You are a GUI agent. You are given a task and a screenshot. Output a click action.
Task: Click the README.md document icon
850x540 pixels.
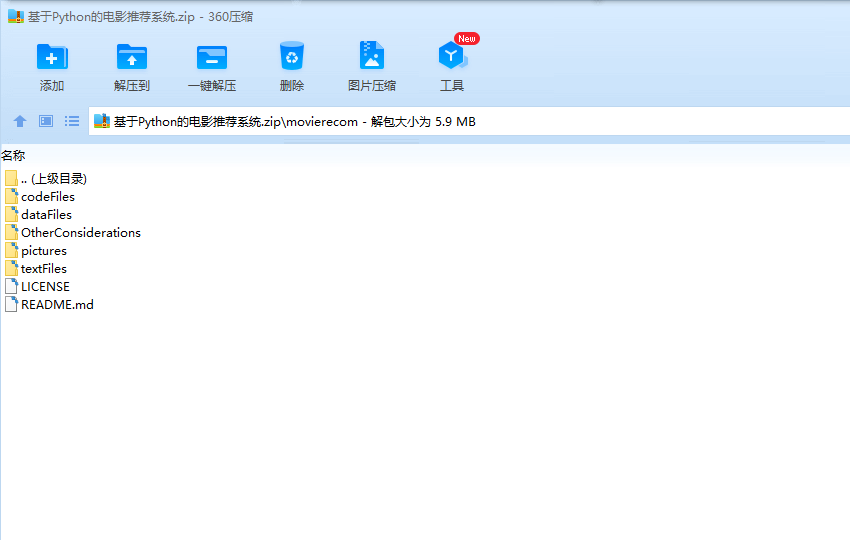(11, 304)
